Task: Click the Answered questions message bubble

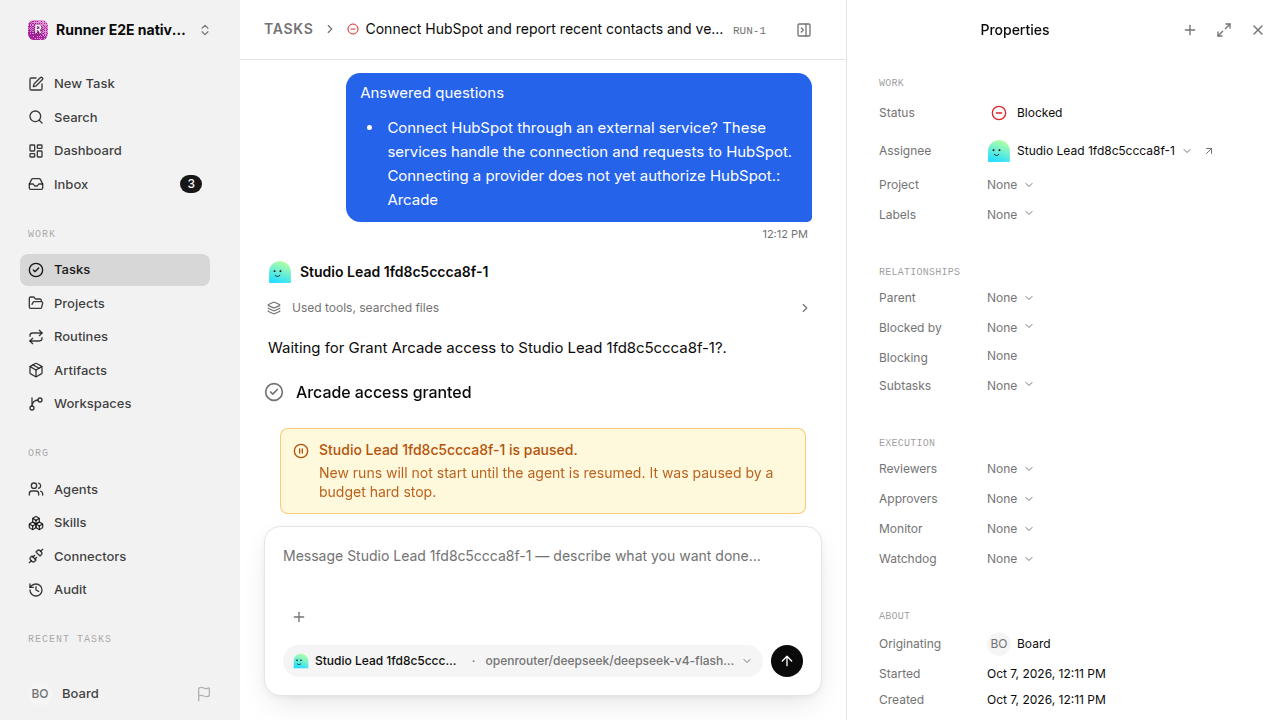Action: click(x=579, y=147)
